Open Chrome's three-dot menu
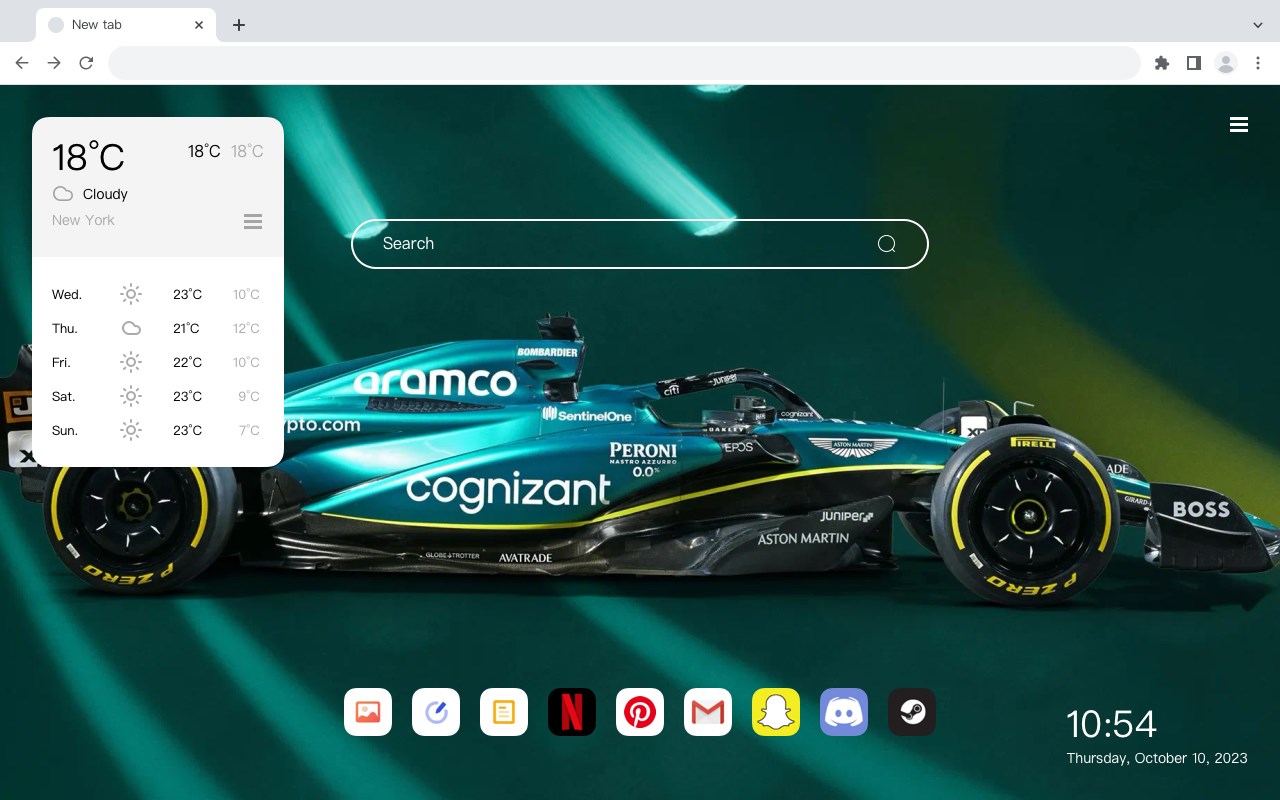Image resolution: width=1280 pixels, height=800 pixels. point(1258,63)
